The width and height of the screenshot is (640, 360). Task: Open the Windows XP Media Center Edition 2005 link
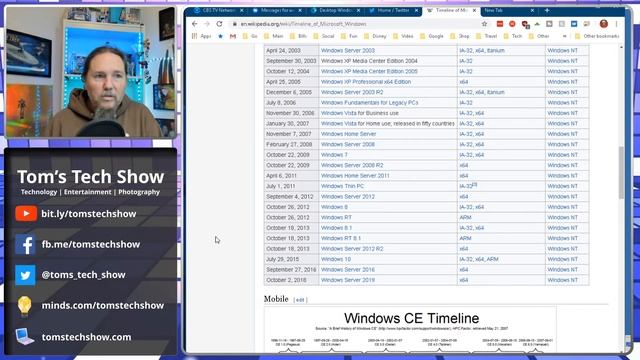pyautogui.click(x=369, y=71)
